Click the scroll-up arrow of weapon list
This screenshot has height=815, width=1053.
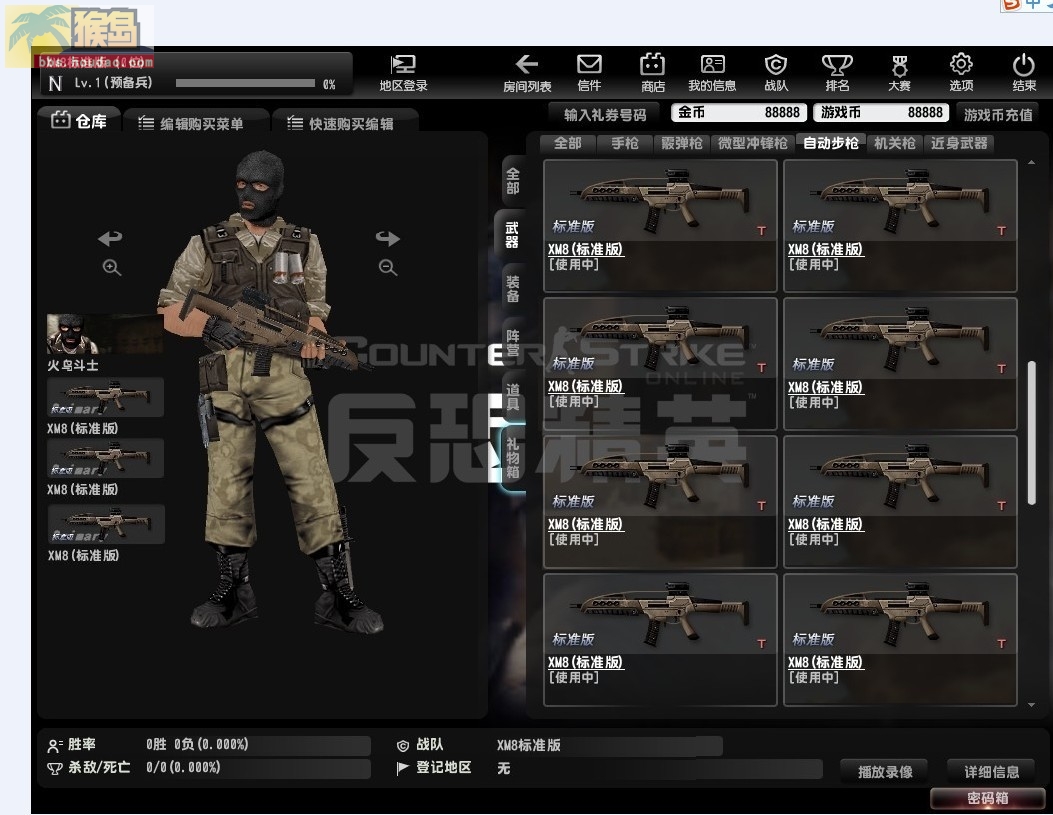[x=1032, y=162]
